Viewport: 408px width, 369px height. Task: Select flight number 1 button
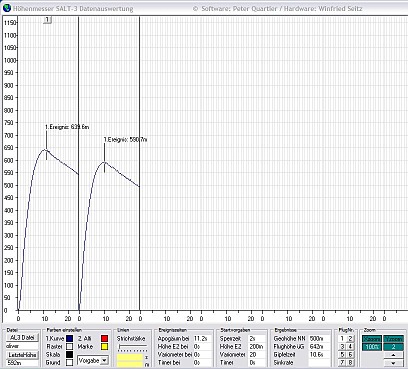point(342,339)
